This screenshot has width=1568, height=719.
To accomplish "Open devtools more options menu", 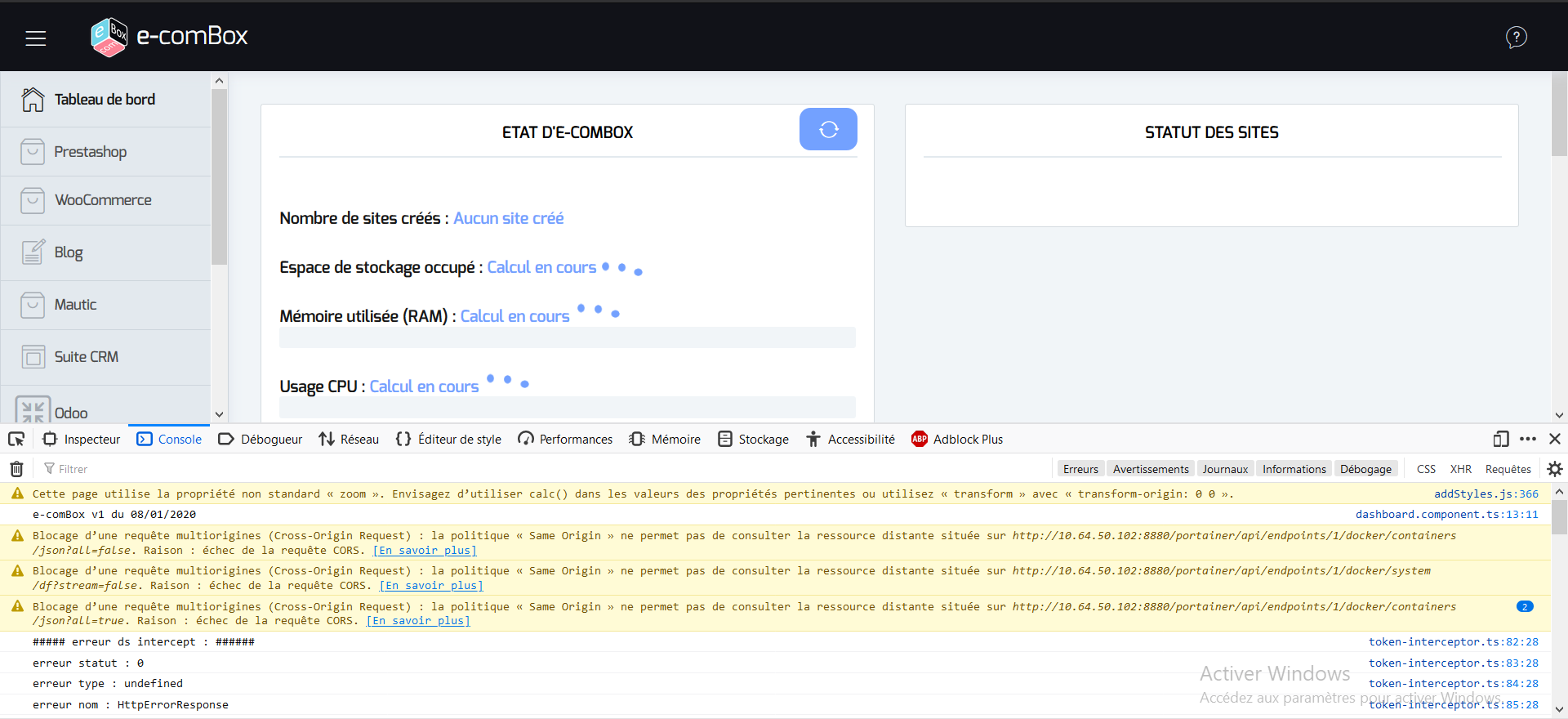I will coord(1528,440).
